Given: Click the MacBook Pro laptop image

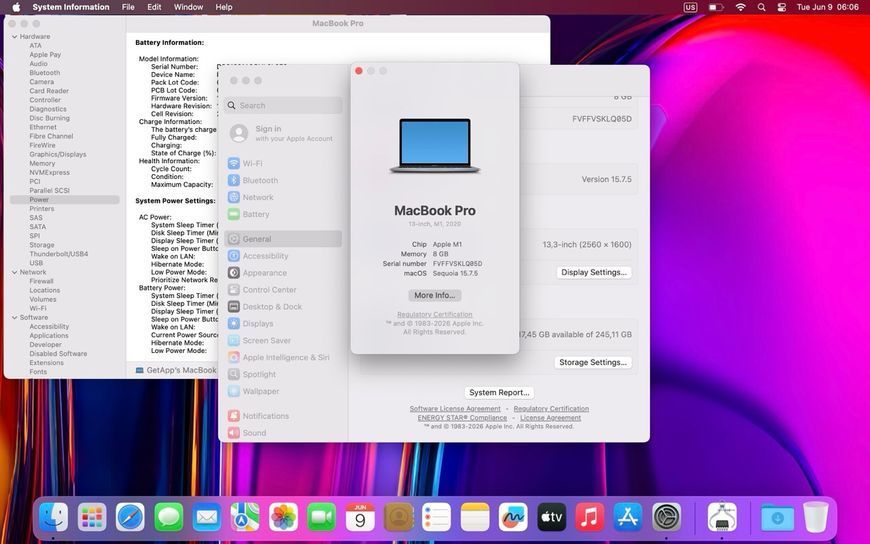Looking at the screenshot, I should tap(434, 145).
